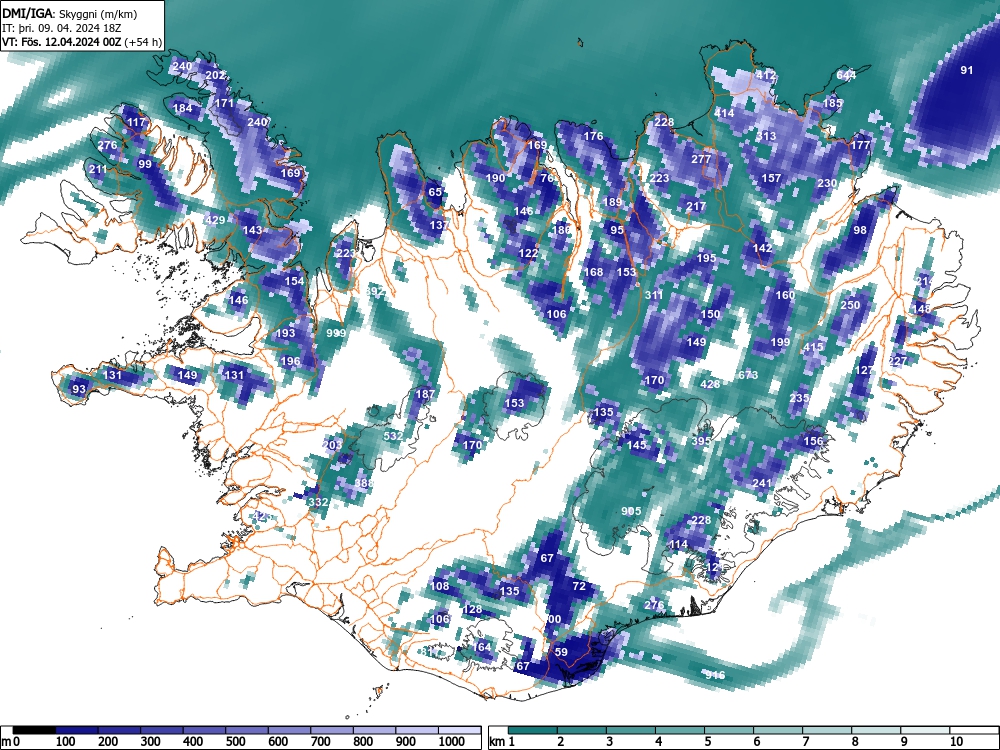Click the '700' label on the meter legend
Screen dimensions: 1000x750
pyautogui.click(x=320, y=742)
